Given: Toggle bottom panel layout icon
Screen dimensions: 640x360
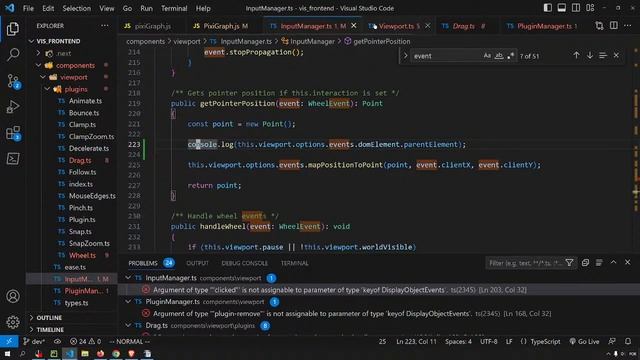Looking at the screenshot, I should [x=562, y=8].
